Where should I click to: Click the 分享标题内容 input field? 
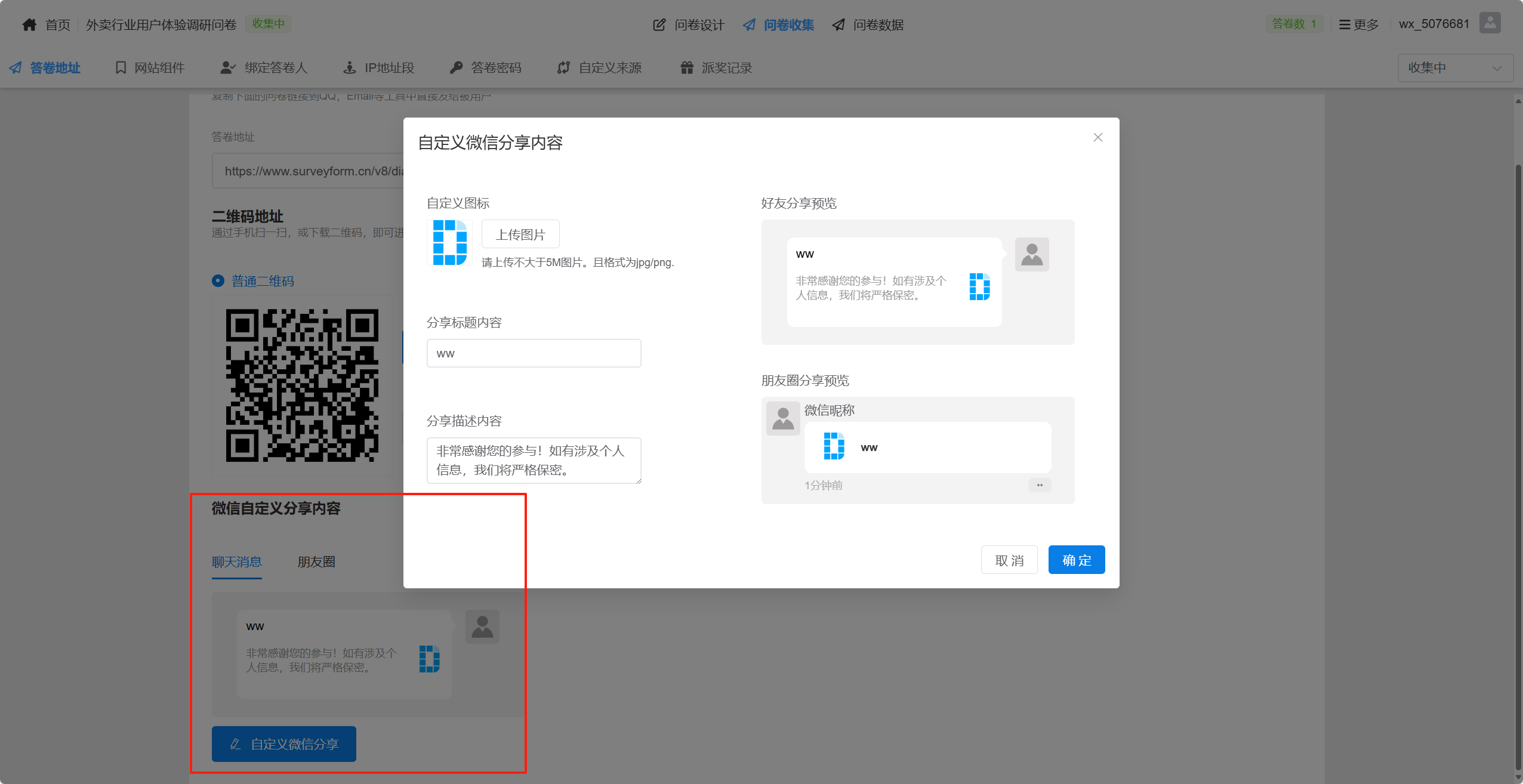point(534,353)
